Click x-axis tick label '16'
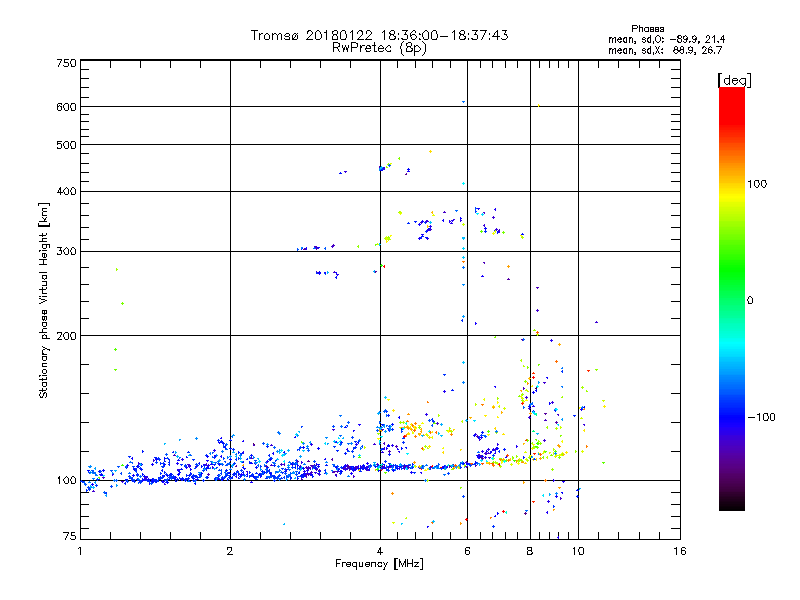This screenshot has height=600, width=800. click(680, 551)
